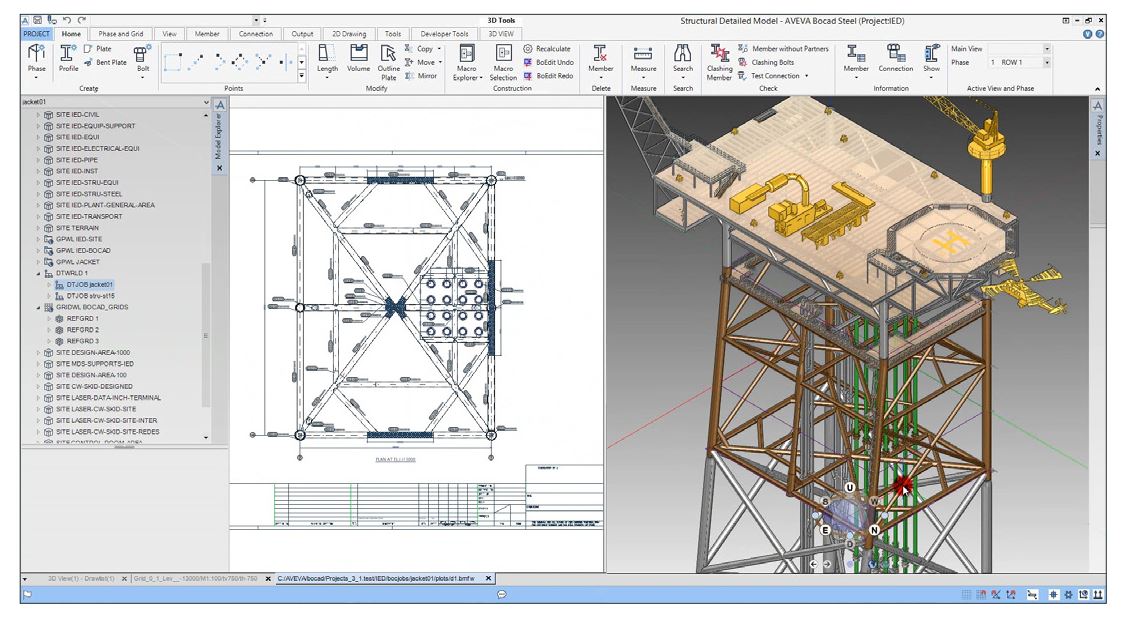Run Member without Partners check
1128x619 pixels.
pyautogui.click(x=783, y=49)
